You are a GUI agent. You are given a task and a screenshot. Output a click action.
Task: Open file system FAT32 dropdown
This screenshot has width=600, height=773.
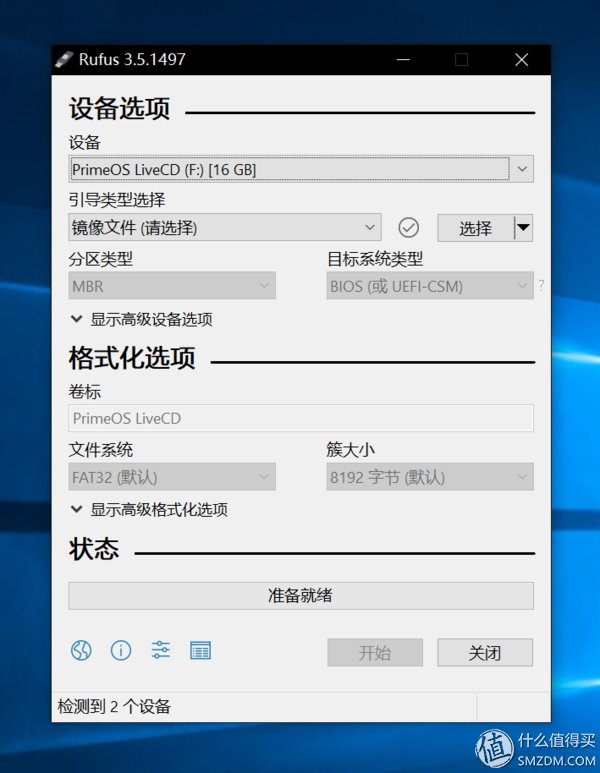[x=172, y=477]
